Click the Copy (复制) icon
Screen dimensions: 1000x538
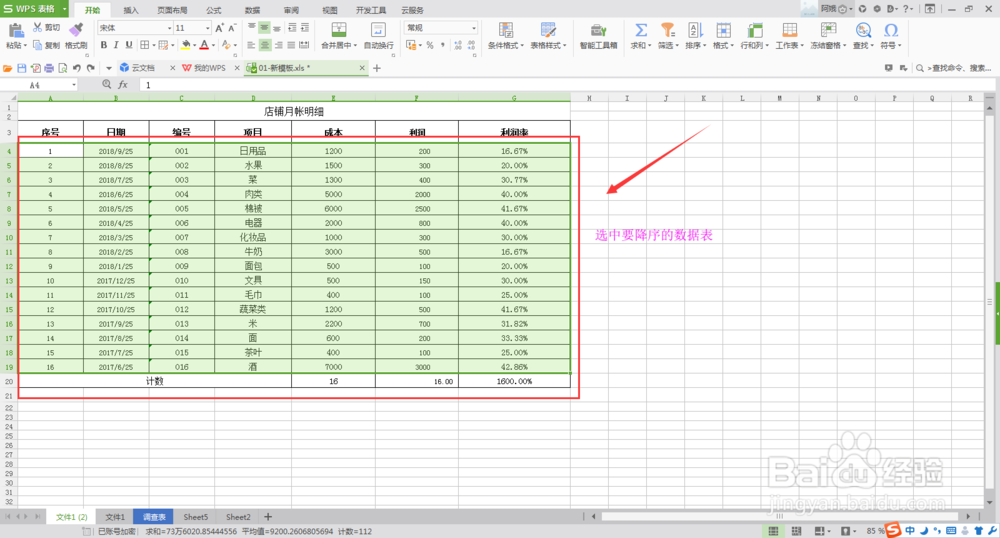[38, 45]
